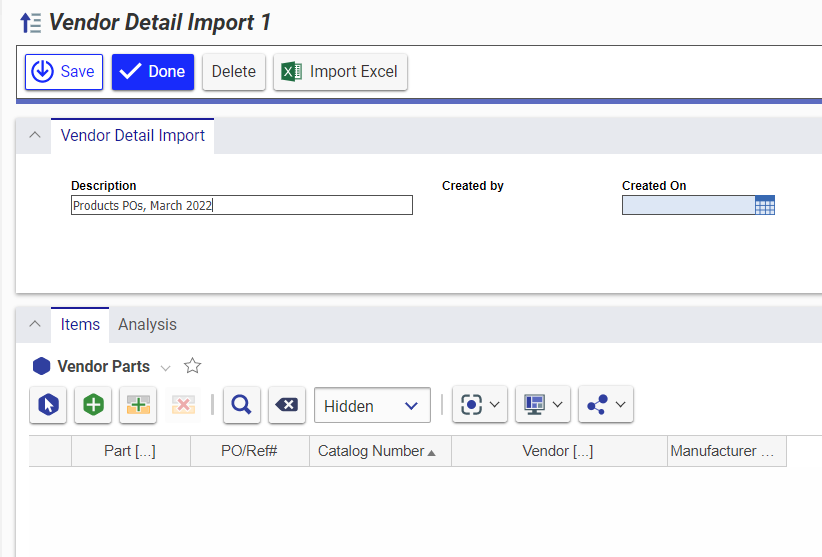
Task: Click the Save button
Action: [64, 72]
